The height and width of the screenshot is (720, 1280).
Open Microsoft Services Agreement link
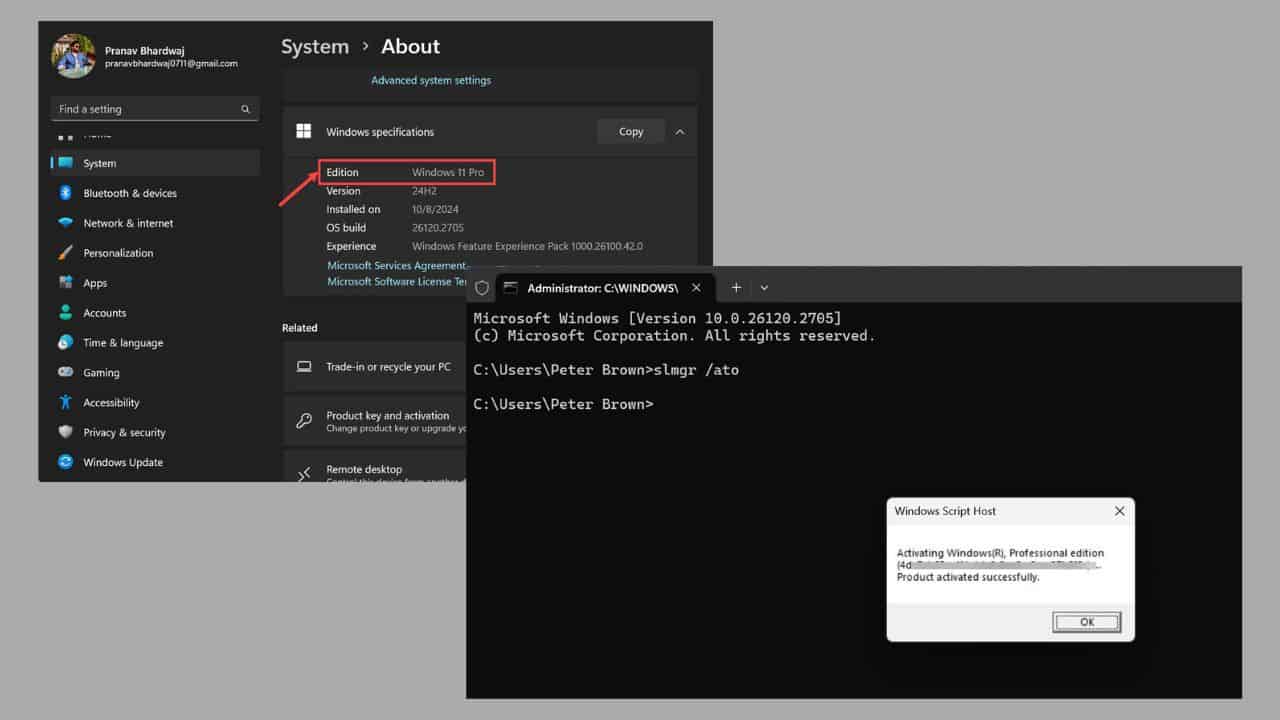[397, 265]
